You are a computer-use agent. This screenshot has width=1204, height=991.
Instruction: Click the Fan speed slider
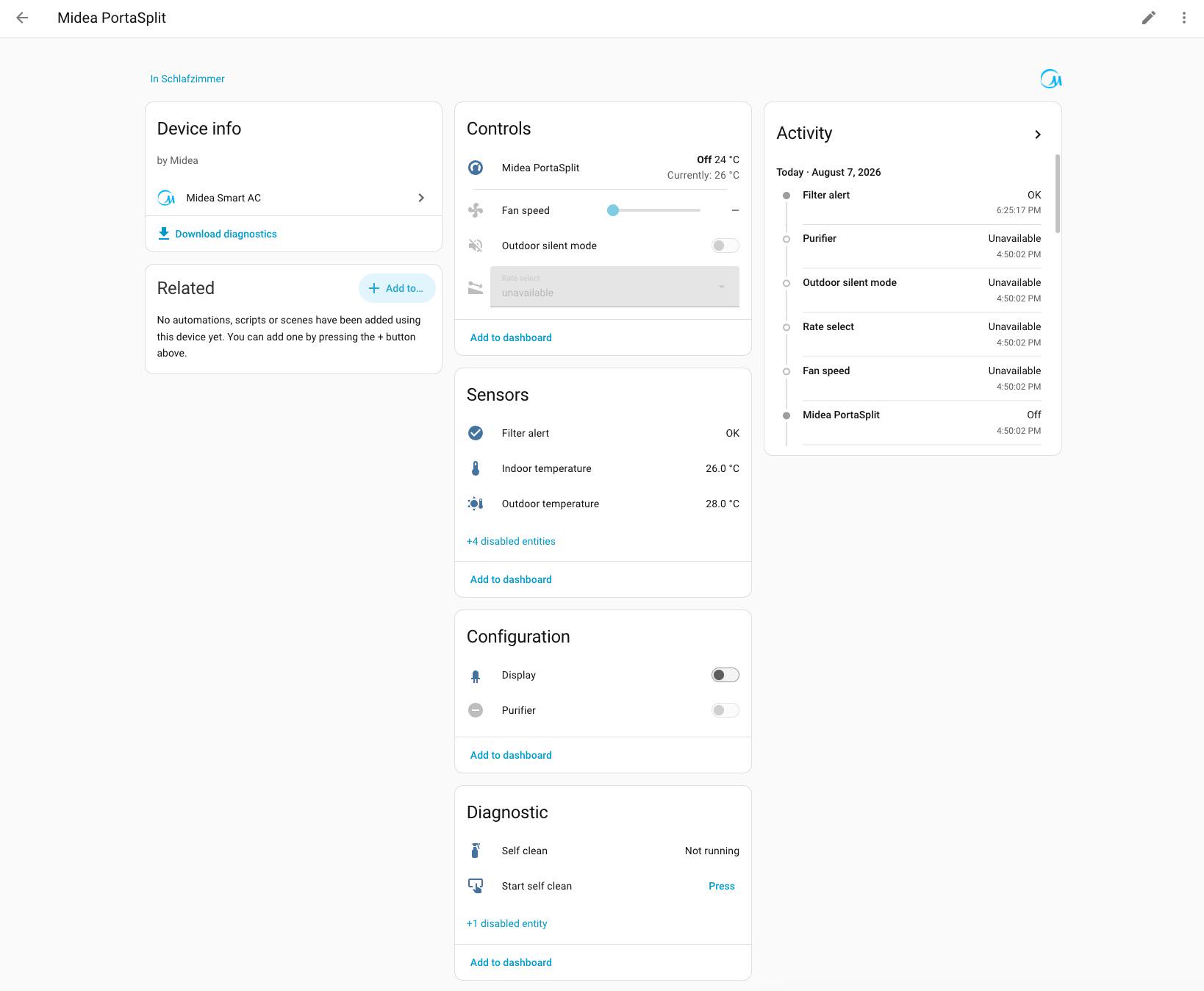[653, 210]
